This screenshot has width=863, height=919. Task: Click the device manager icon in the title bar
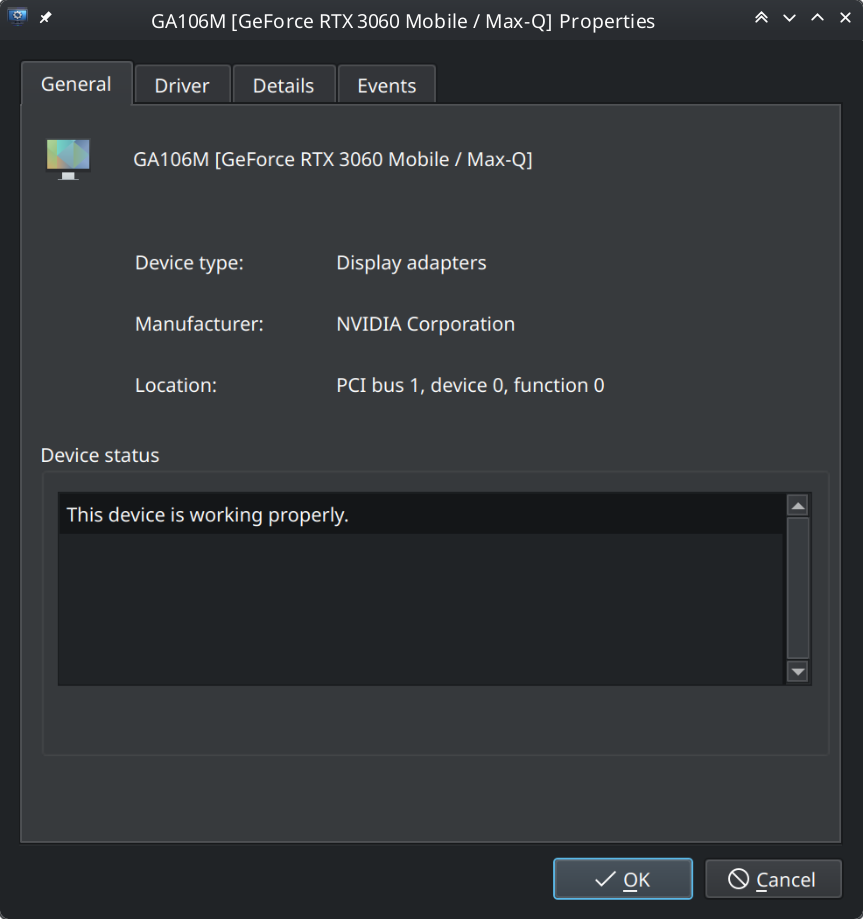click(x=18, y=16)
